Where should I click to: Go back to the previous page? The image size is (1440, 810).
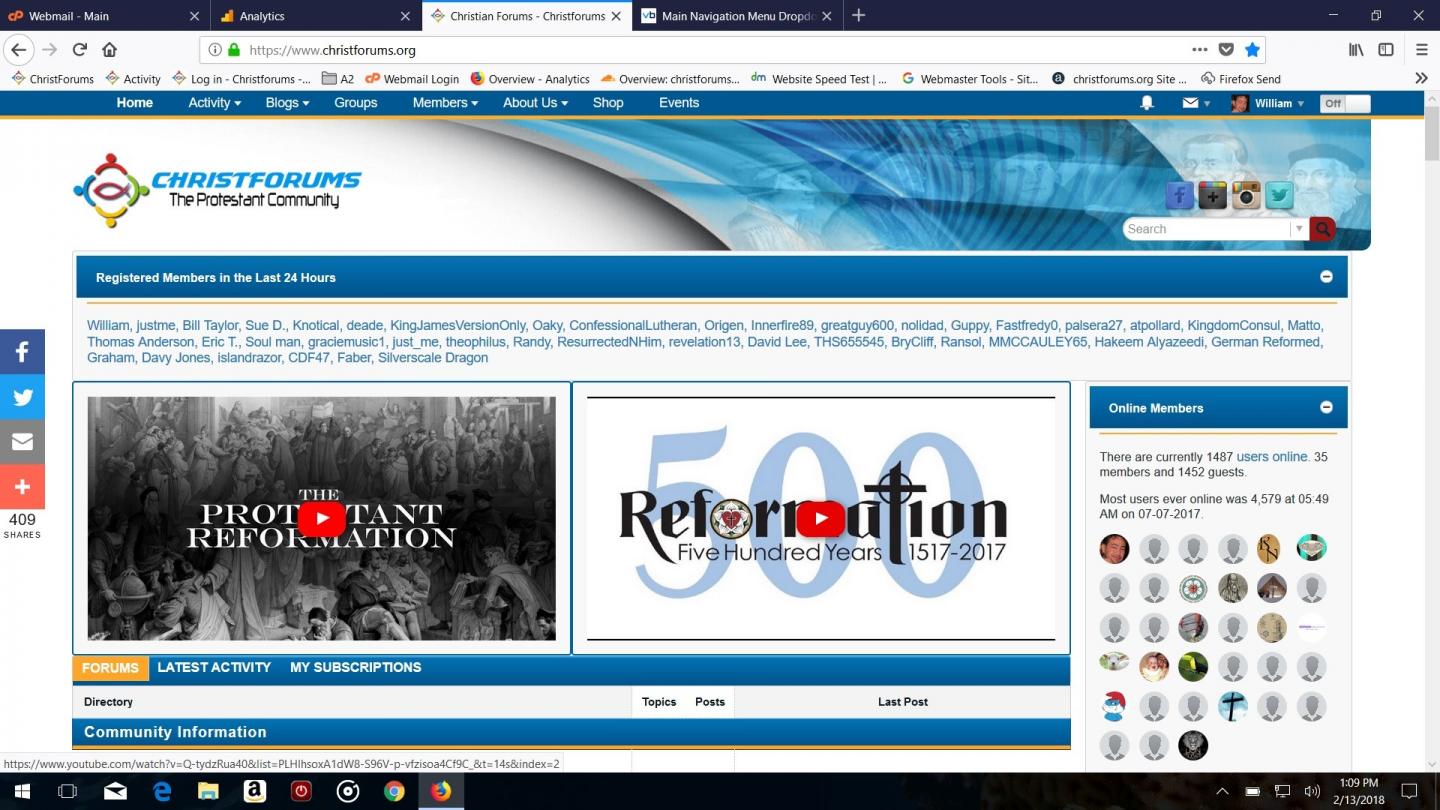[x=19, y=50]
